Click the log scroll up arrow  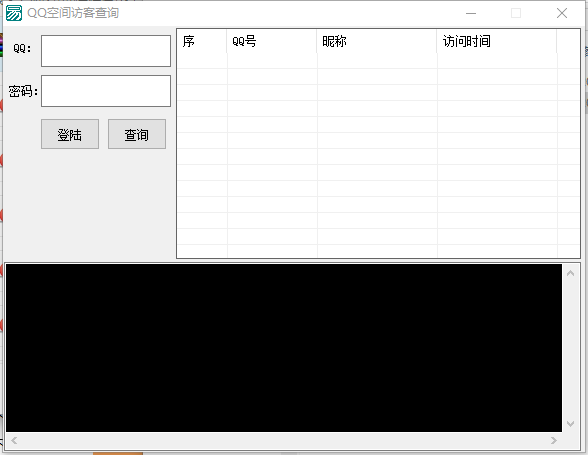click(x=570, y=273)
